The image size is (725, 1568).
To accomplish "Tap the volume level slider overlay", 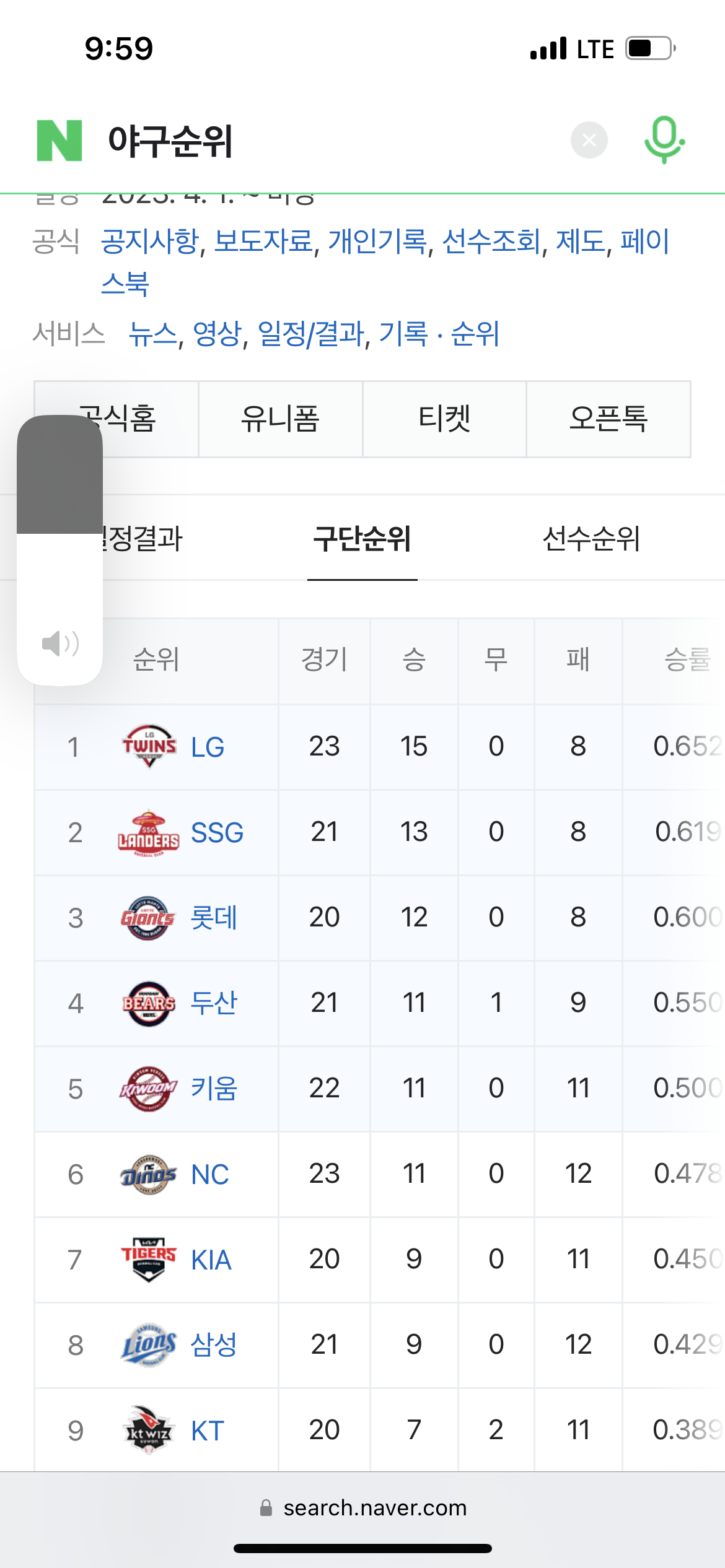I will [x=59, y=550].
